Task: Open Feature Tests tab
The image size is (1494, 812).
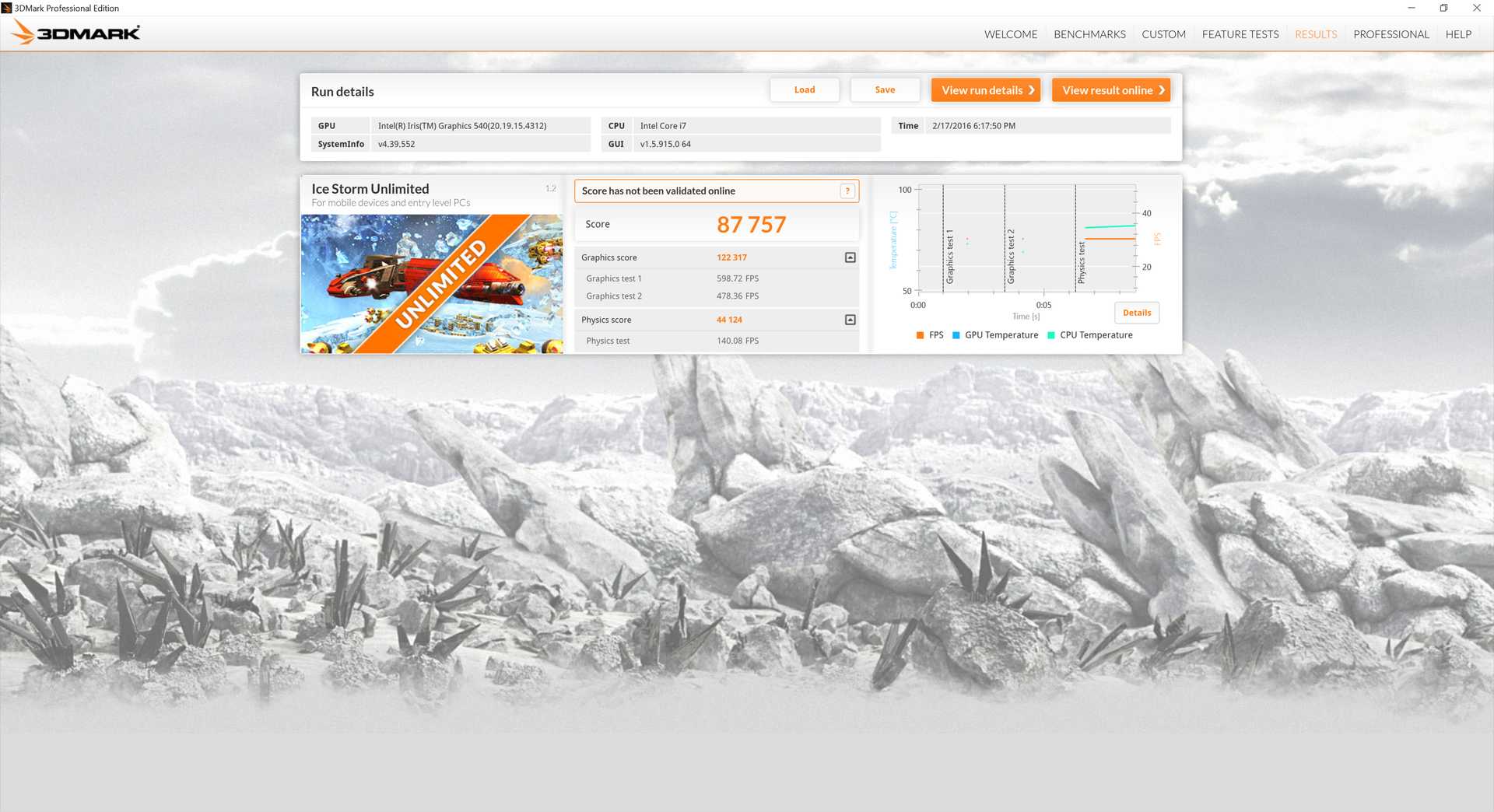Action: (x=1240, y=34)
